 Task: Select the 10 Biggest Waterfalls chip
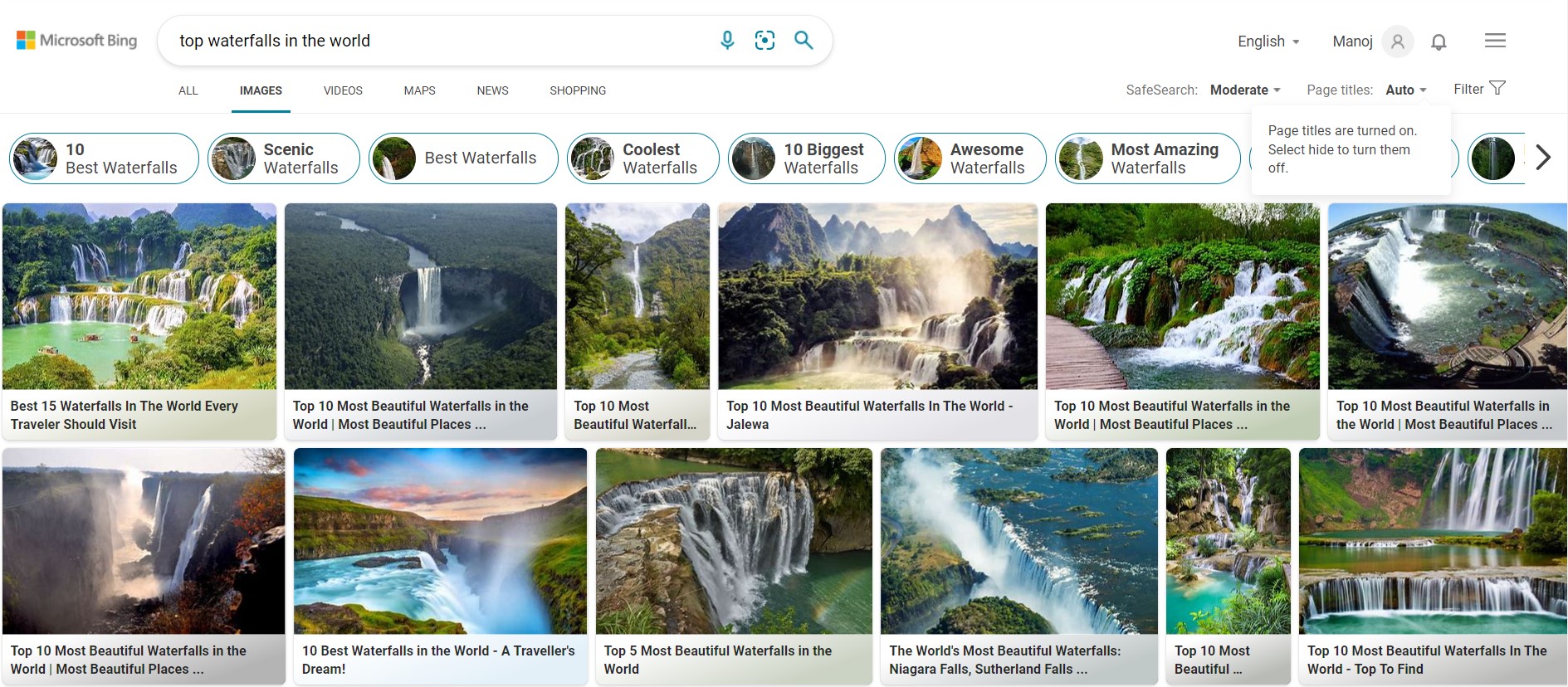click(x=807, y=158)
